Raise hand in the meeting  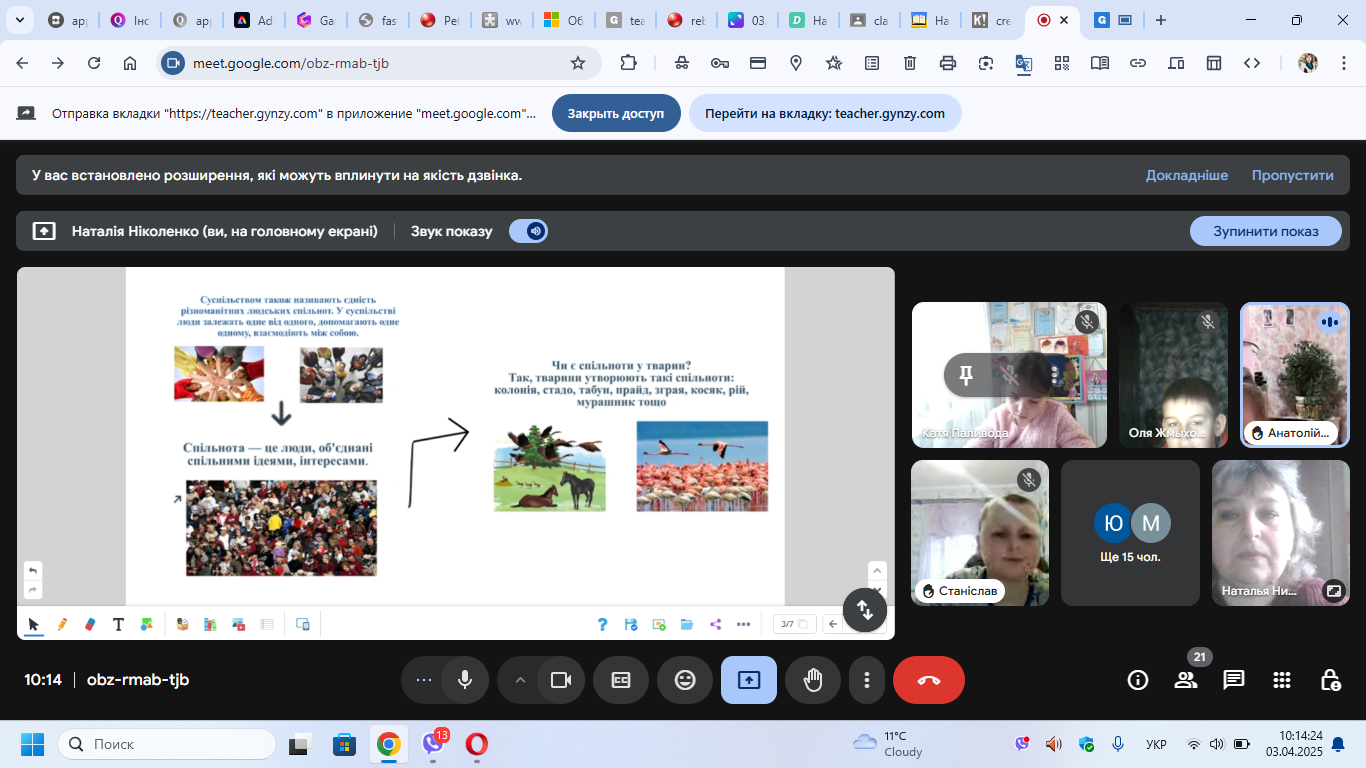(813, 680)
